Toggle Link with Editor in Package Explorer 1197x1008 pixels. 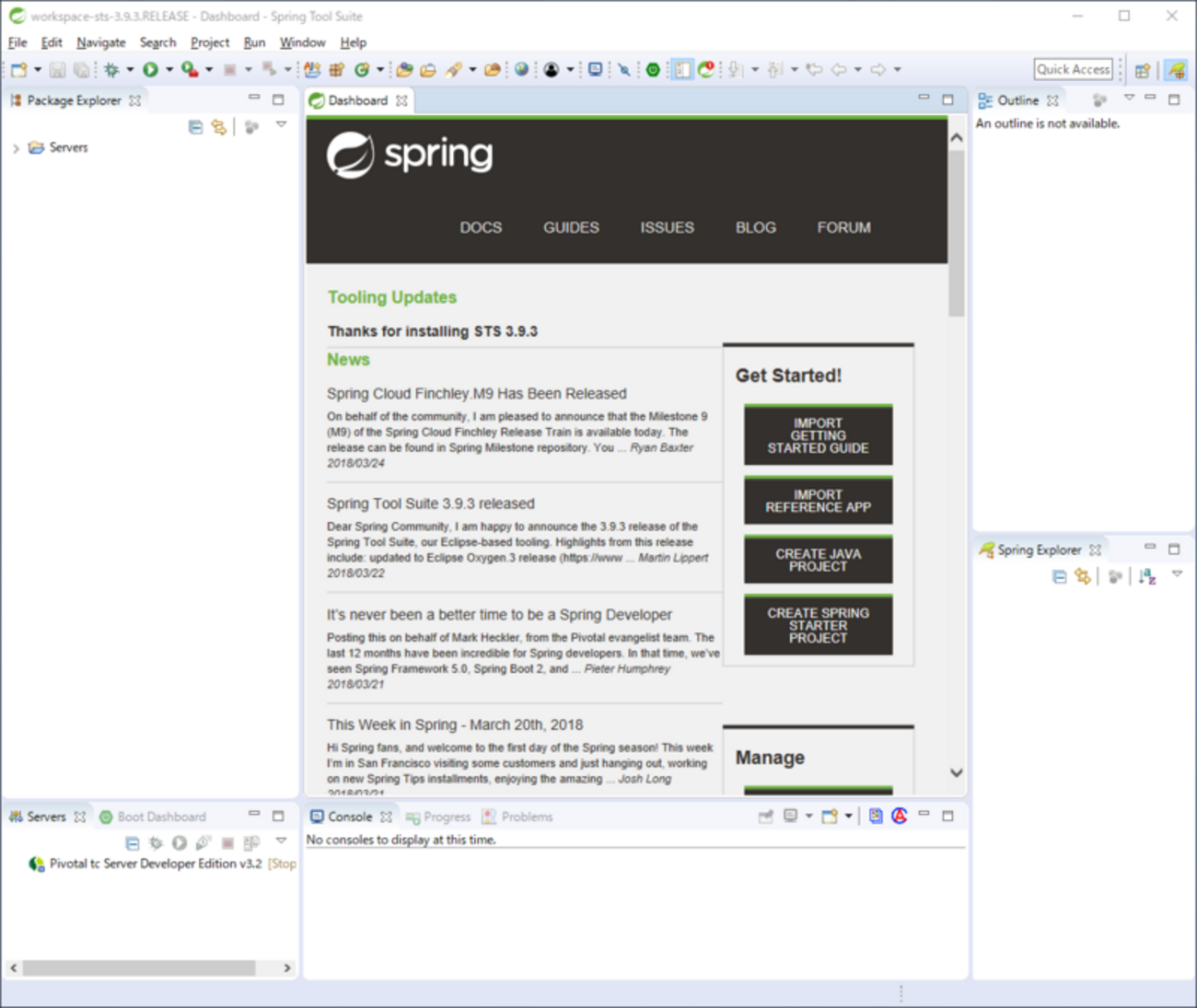click(219, 127)
